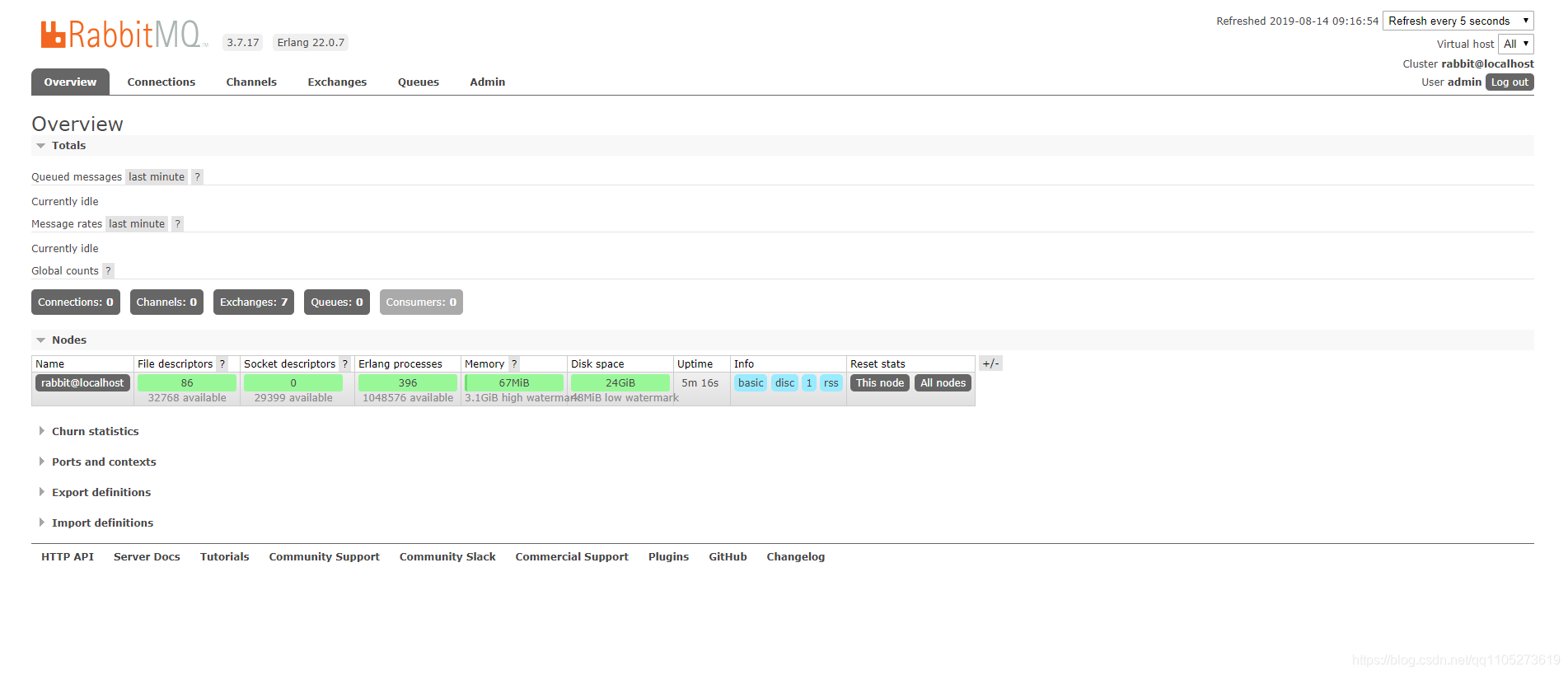Click Channels: 0 count button
The image size is (1568, 675).
[x=166, y=302]
